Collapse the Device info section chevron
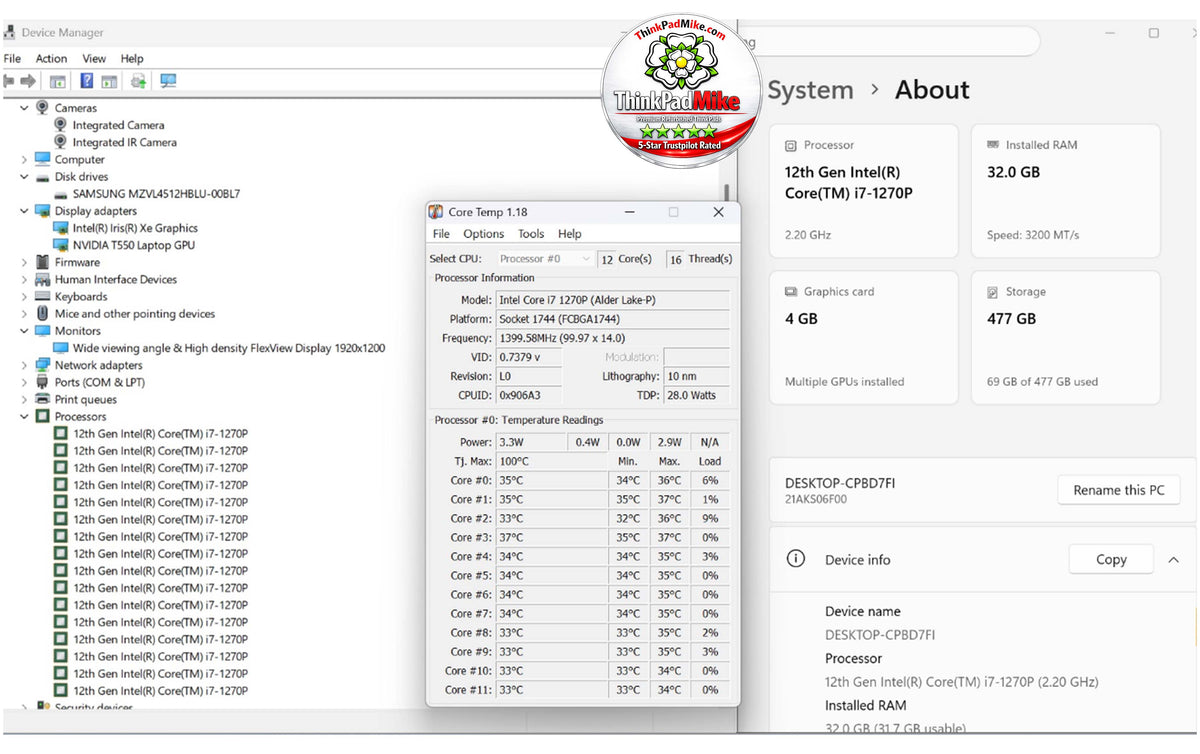The width and height of the screenshot is (1200, 754). [1173, 560]
